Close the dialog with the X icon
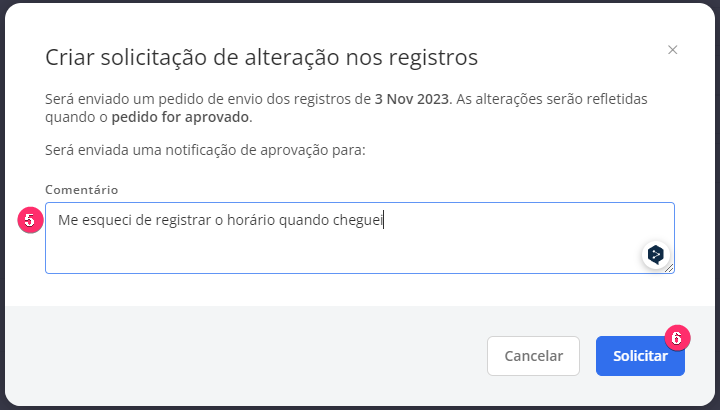 [x=672, y=50]
